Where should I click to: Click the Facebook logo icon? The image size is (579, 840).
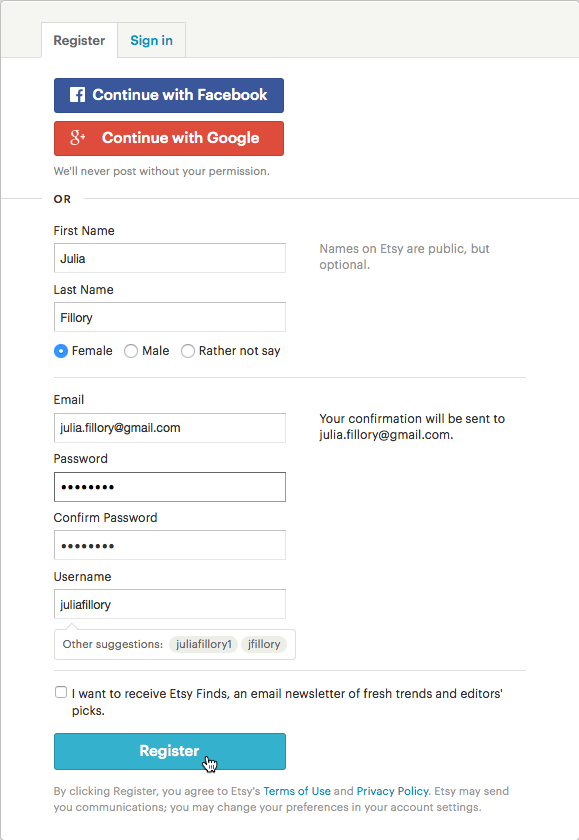pos(77,95)
